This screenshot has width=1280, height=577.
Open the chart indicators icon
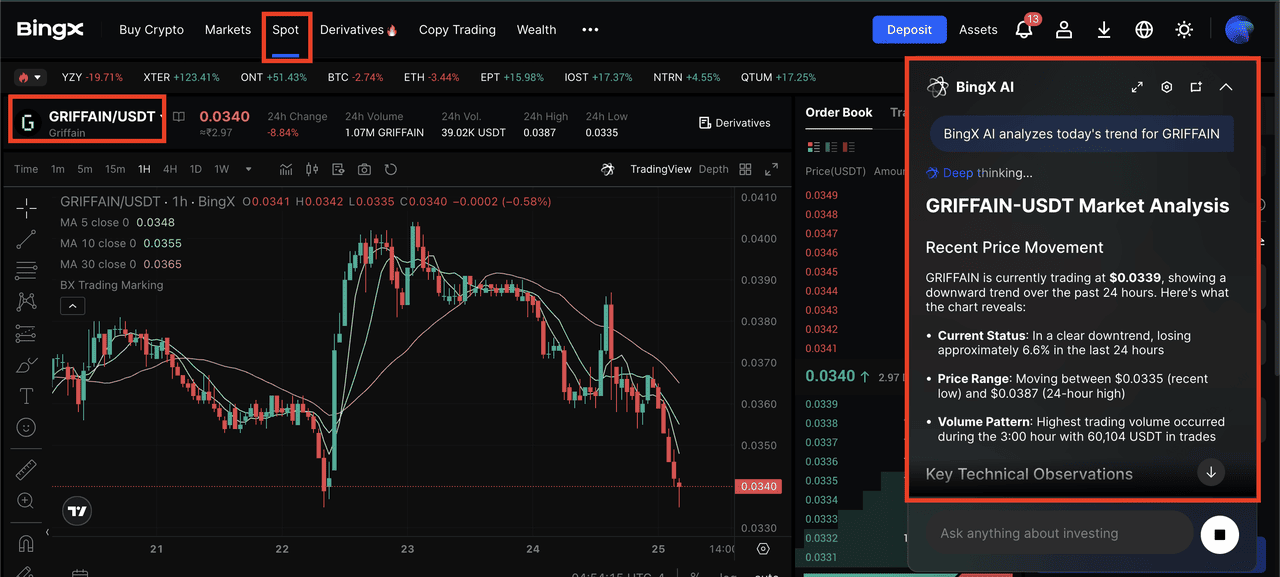pyautogui.click(x=286, y=169)
